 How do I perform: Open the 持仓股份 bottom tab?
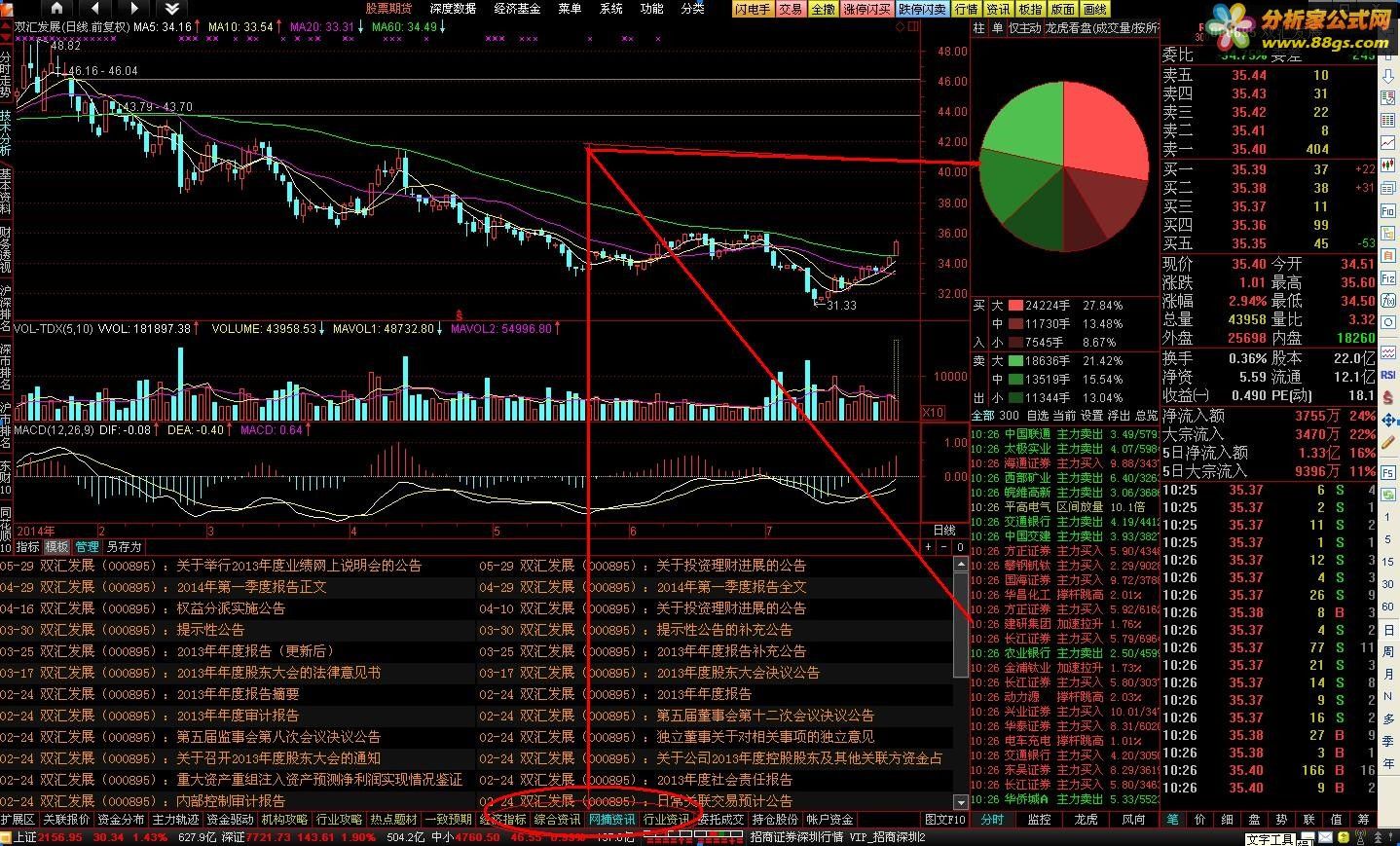tap(775, 820)
